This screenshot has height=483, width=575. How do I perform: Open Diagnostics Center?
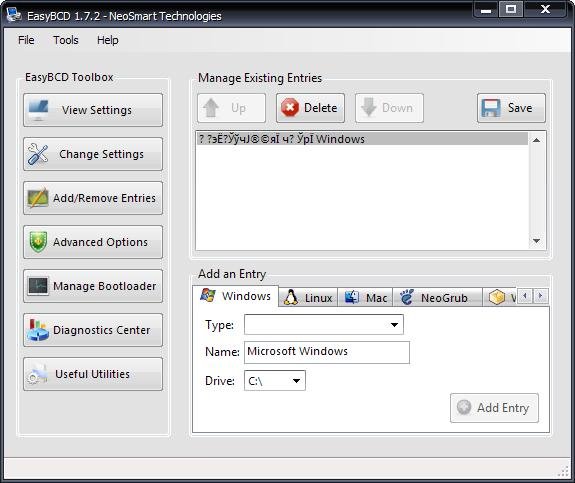(93, 330)
